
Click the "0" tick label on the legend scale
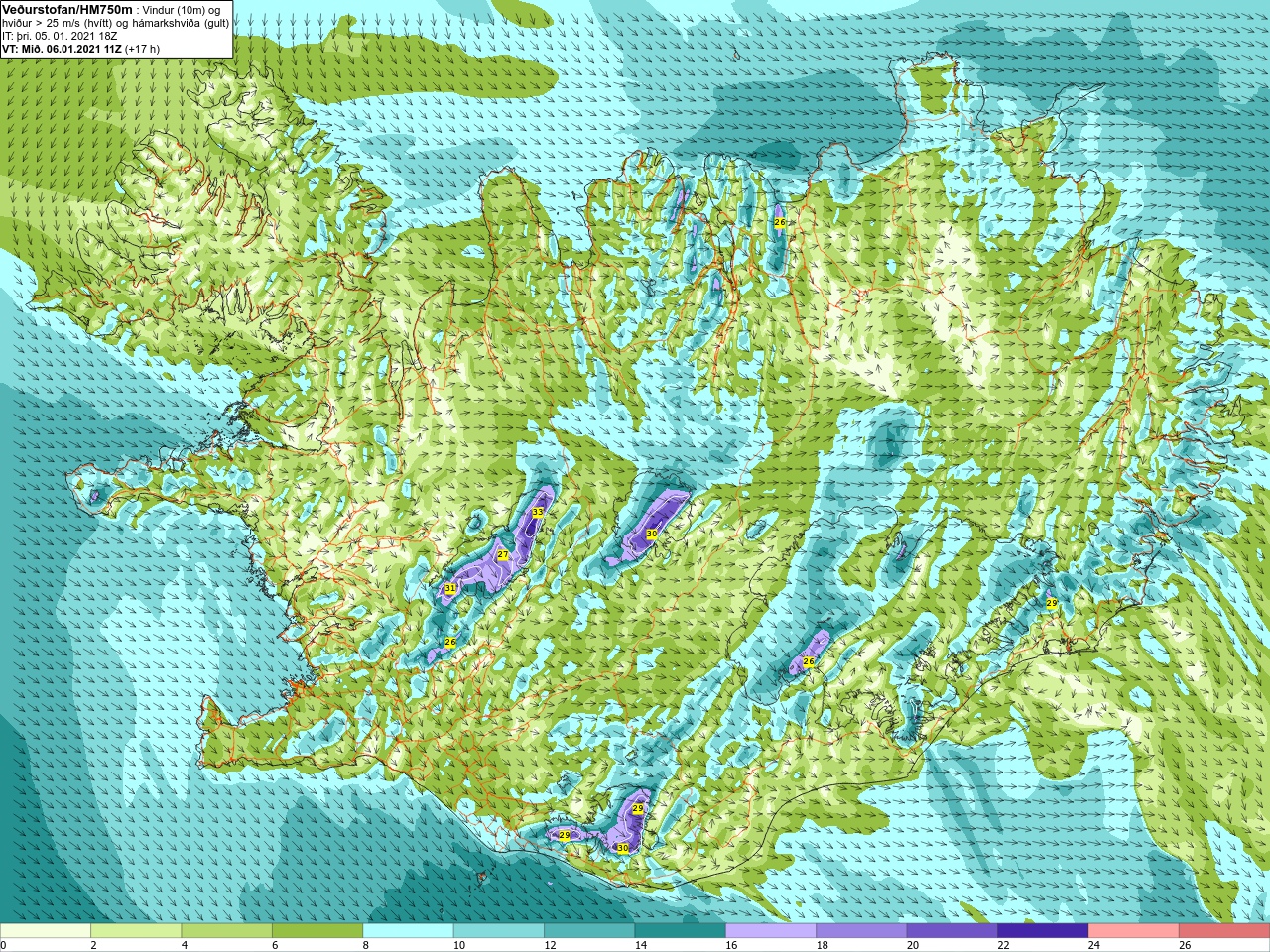click(4, 945)
